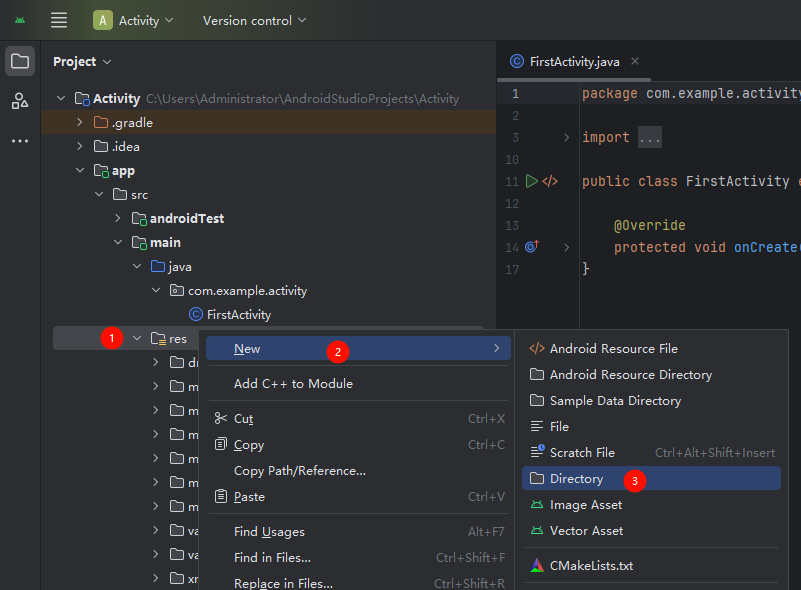
Task: Select the com.example.activity package
Action: pyautogui.click(x=247, y=291)
